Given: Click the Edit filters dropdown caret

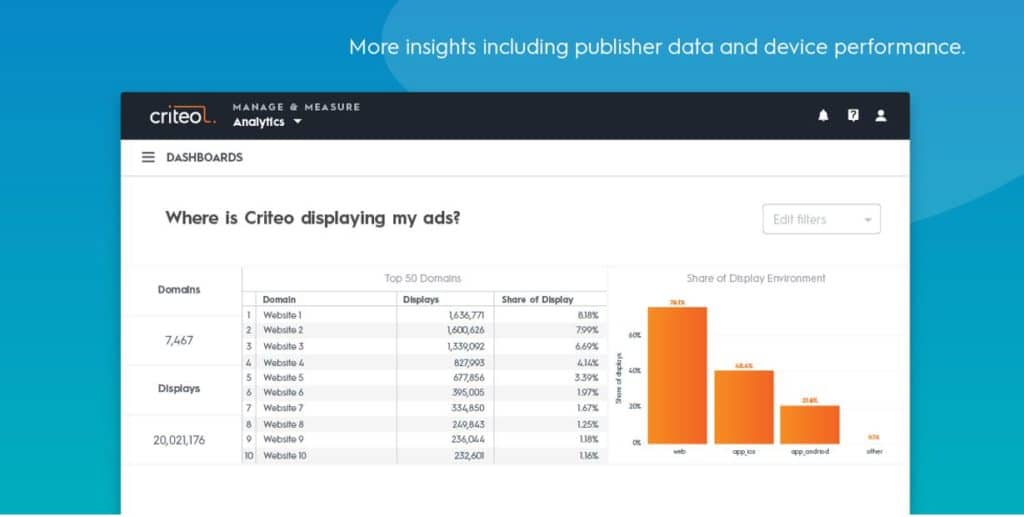Looking at the screenshot, I should pos(868,220).
